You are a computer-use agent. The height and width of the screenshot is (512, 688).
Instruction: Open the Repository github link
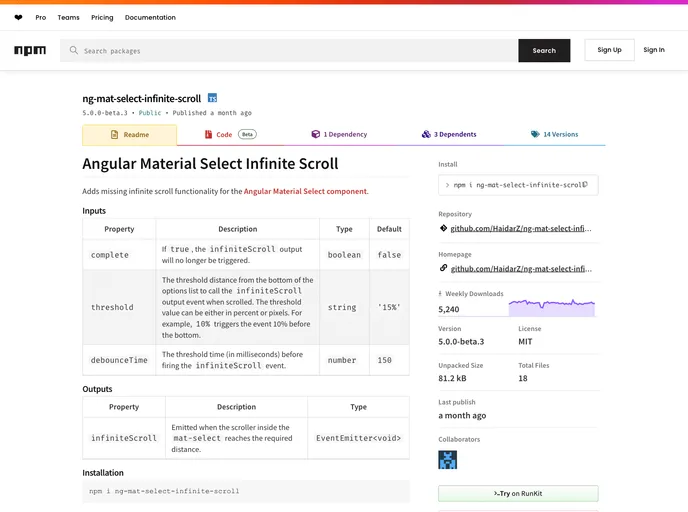521,228
